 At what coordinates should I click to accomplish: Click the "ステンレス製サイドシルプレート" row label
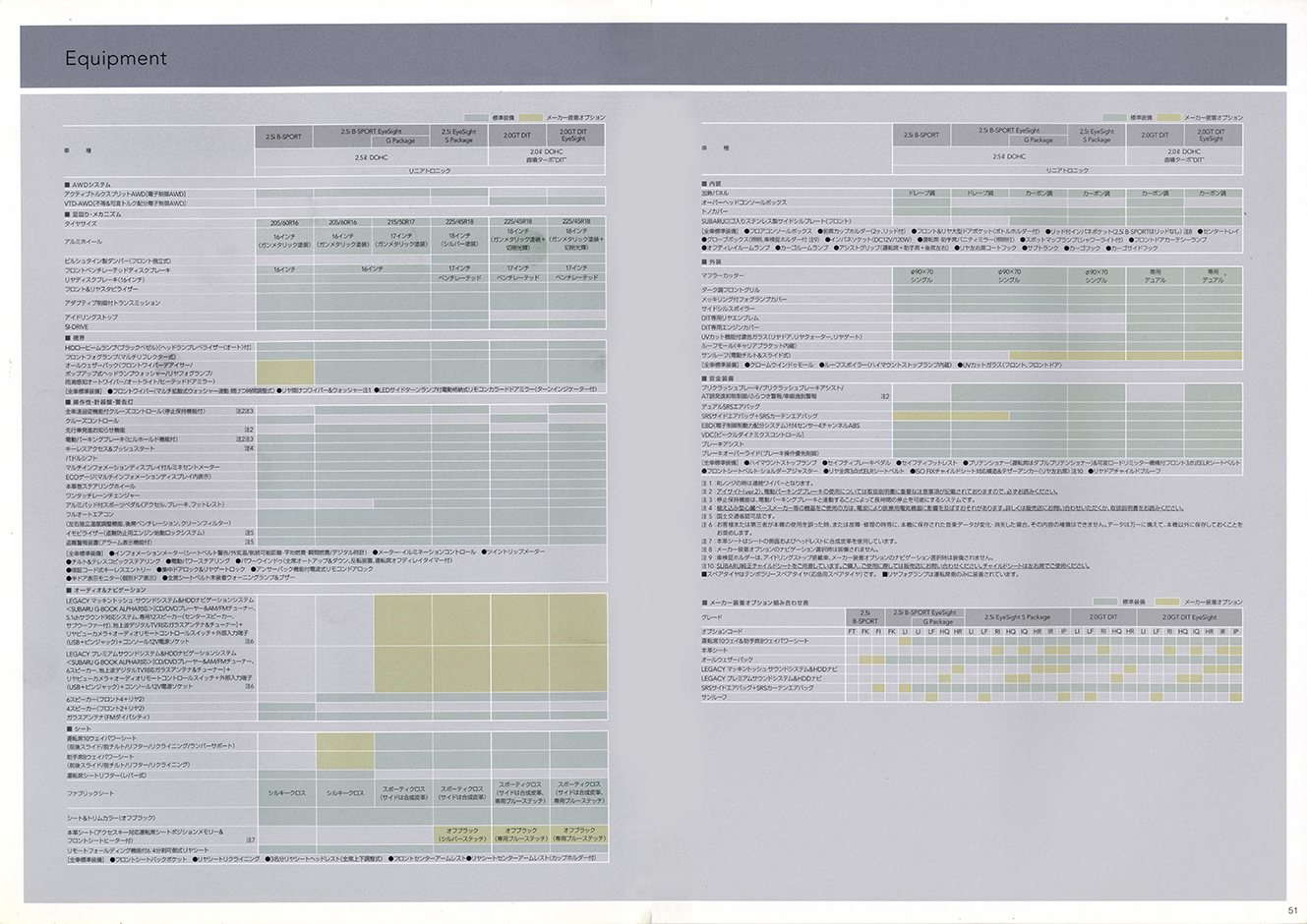(777, 221)
